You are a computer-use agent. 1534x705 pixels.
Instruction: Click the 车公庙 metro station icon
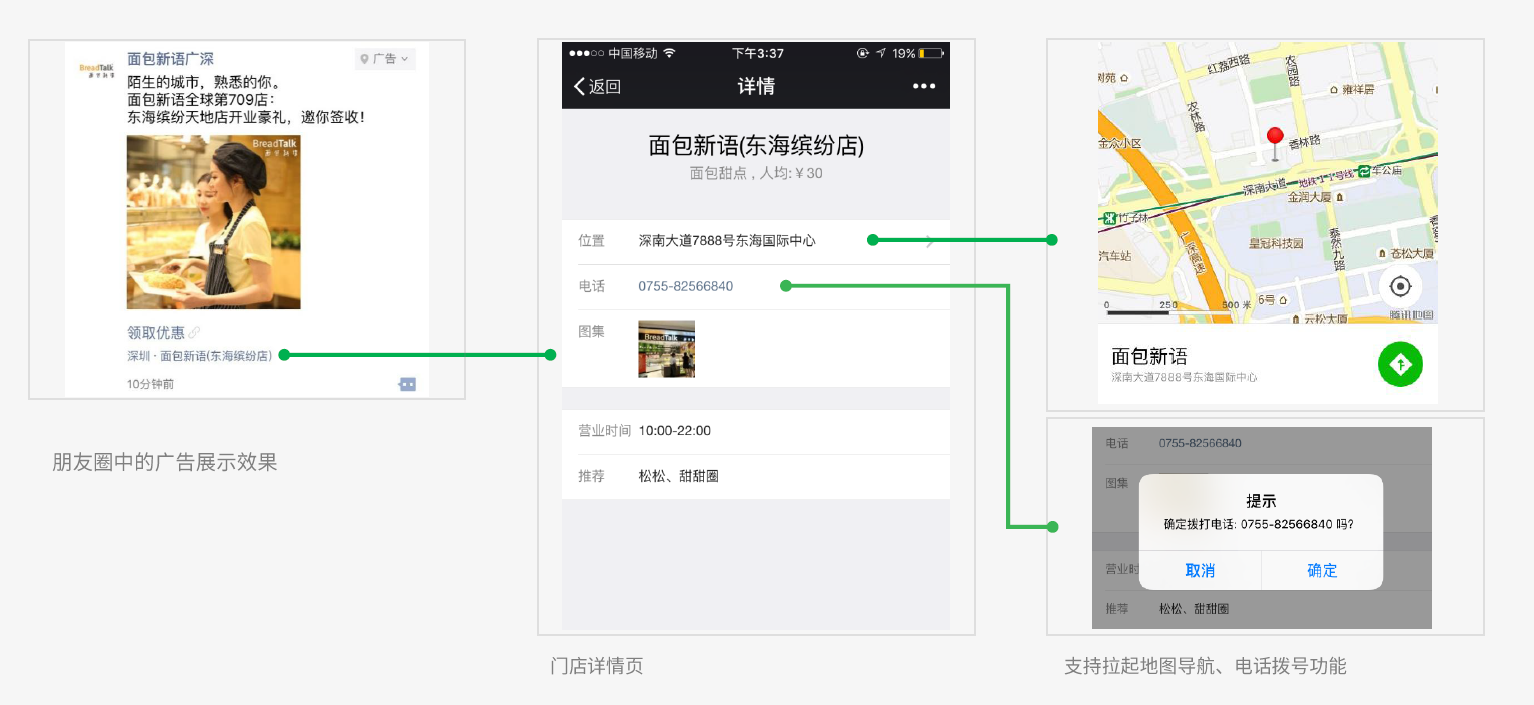coord(1364,171)
